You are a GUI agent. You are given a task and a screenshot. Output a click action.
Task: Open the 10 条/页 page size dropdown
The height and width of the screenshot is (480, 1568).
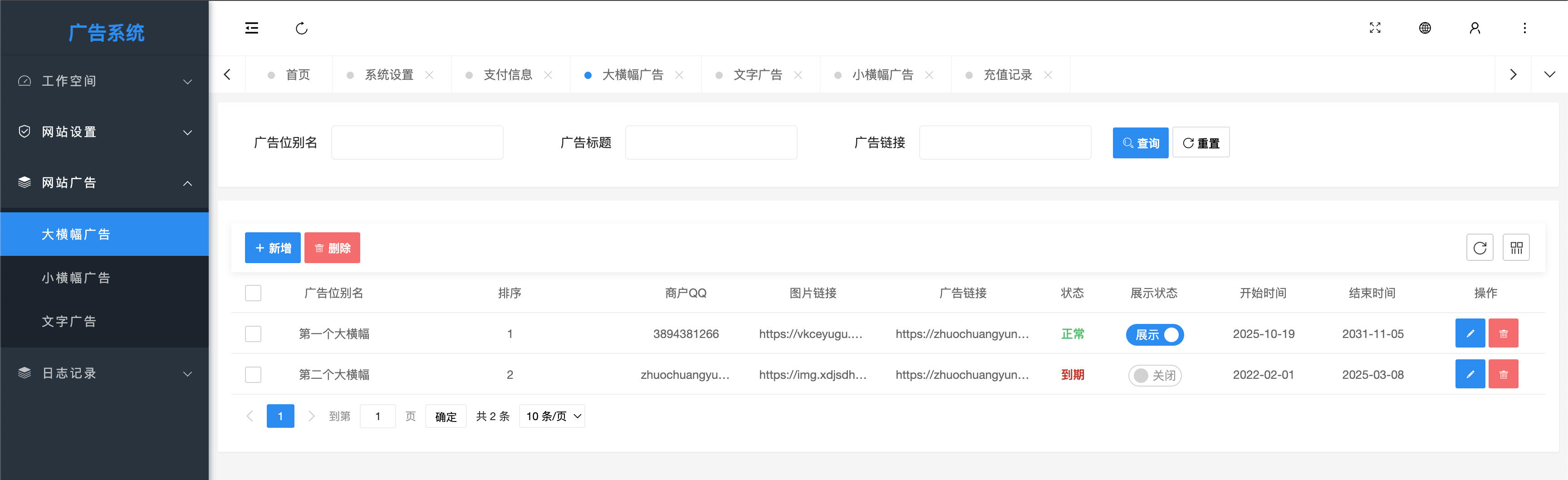click(x=552, y=416)
